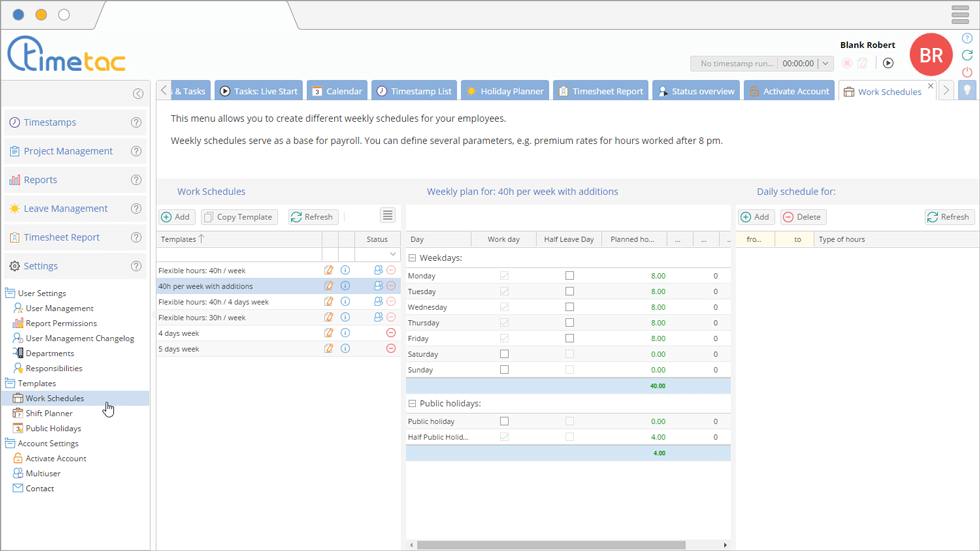The width and height of the screenshot is (980, 551).
Task: Open assigned users for Flexible hours: 30h / week
Action: pyautogui.click(x=378, y=317)
